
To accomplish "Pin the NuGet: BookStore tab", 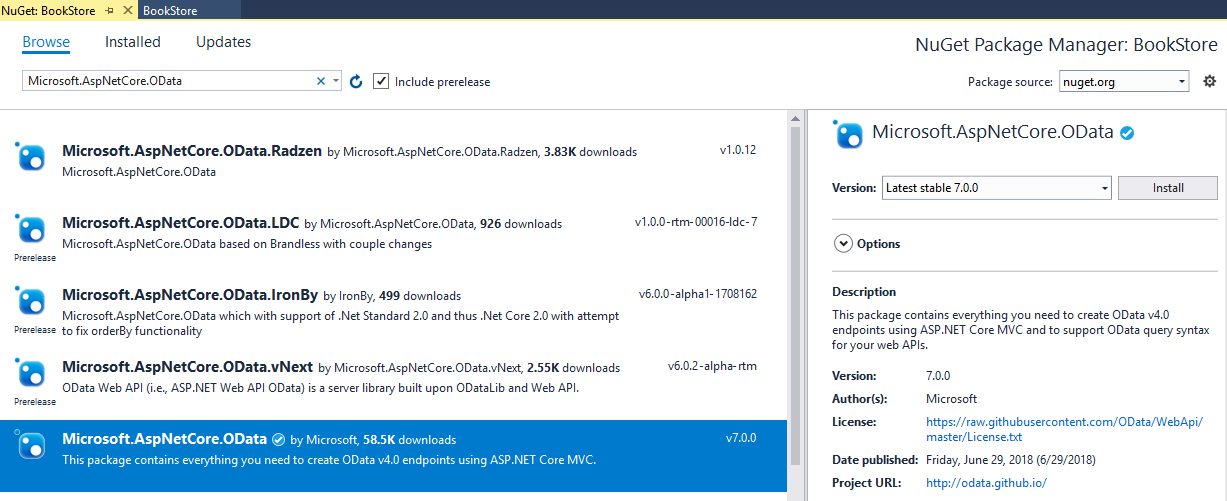I will [x=110, y=10].
